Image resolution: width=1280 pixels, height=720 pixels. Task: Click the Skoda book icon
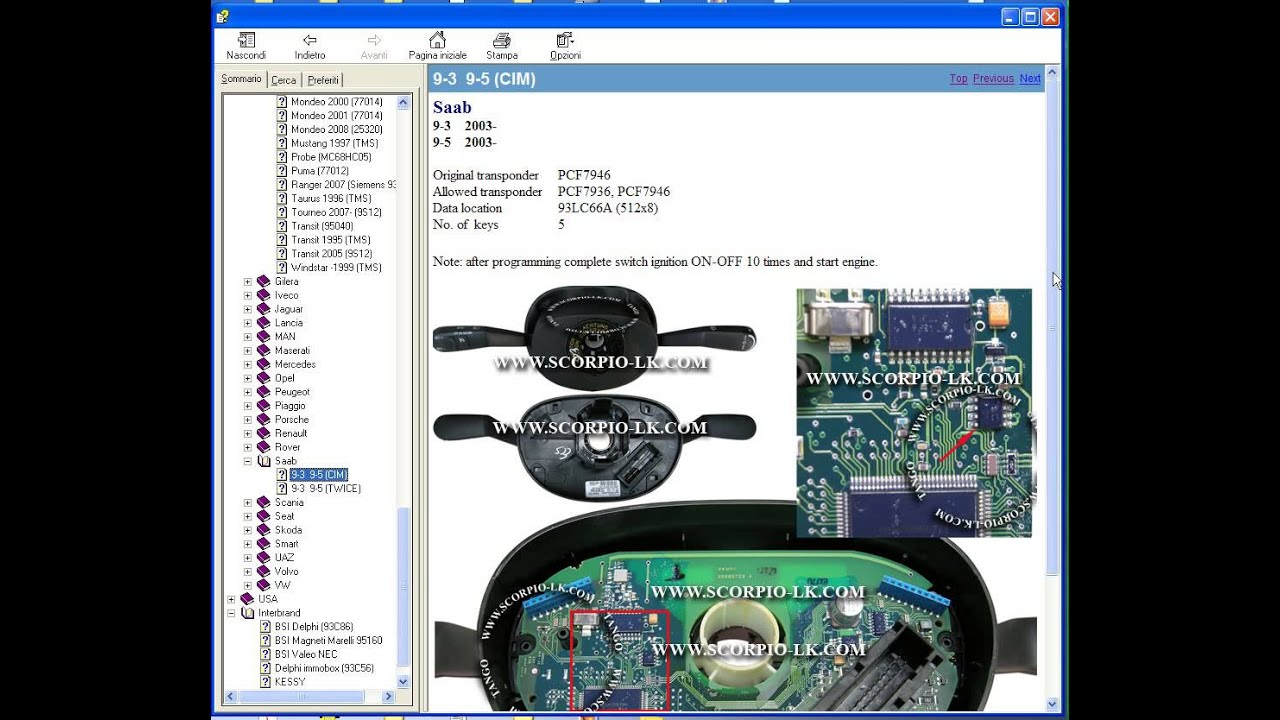264,530
